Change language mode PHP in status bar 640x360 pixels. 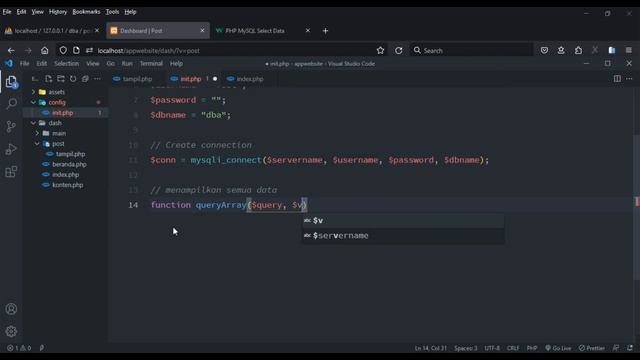(532, 348)
